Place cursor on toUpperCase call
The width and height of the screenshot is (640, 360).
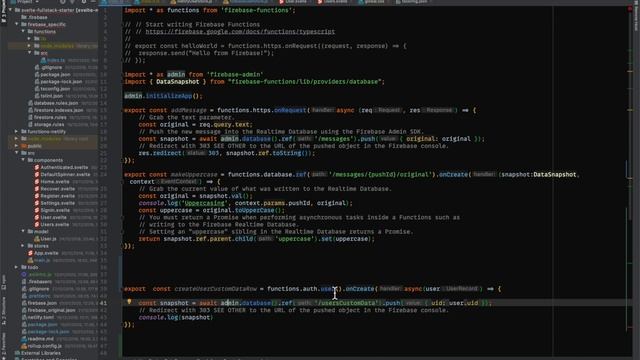click(x=254, y=210)
